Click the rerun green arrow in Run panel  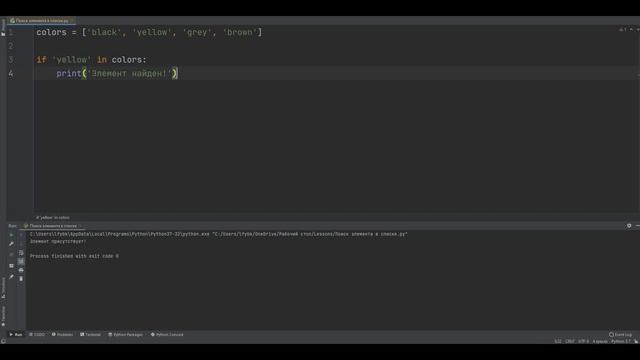tap(11, 235)
